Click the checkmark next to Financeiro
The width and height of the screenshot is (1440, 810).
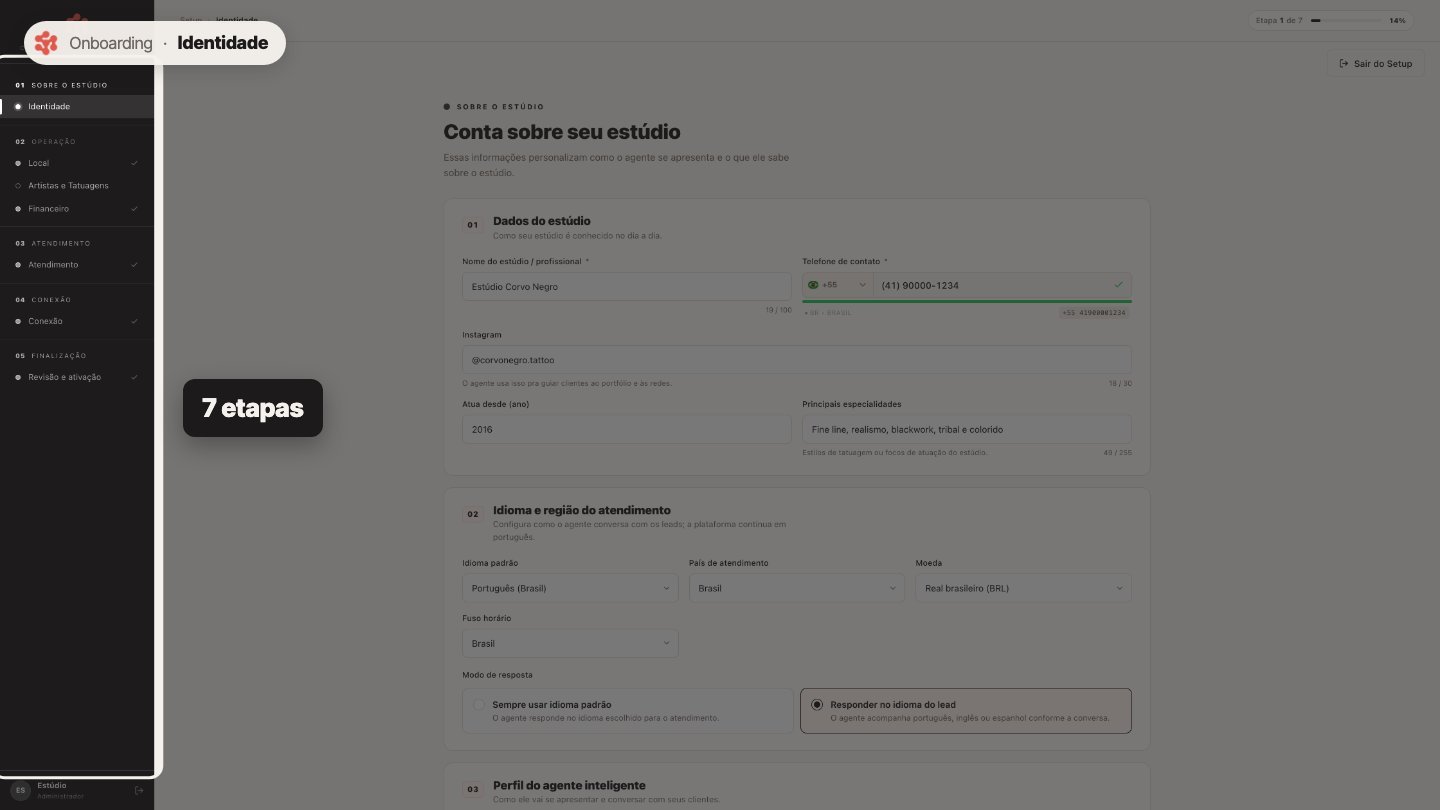pos(134,209)
